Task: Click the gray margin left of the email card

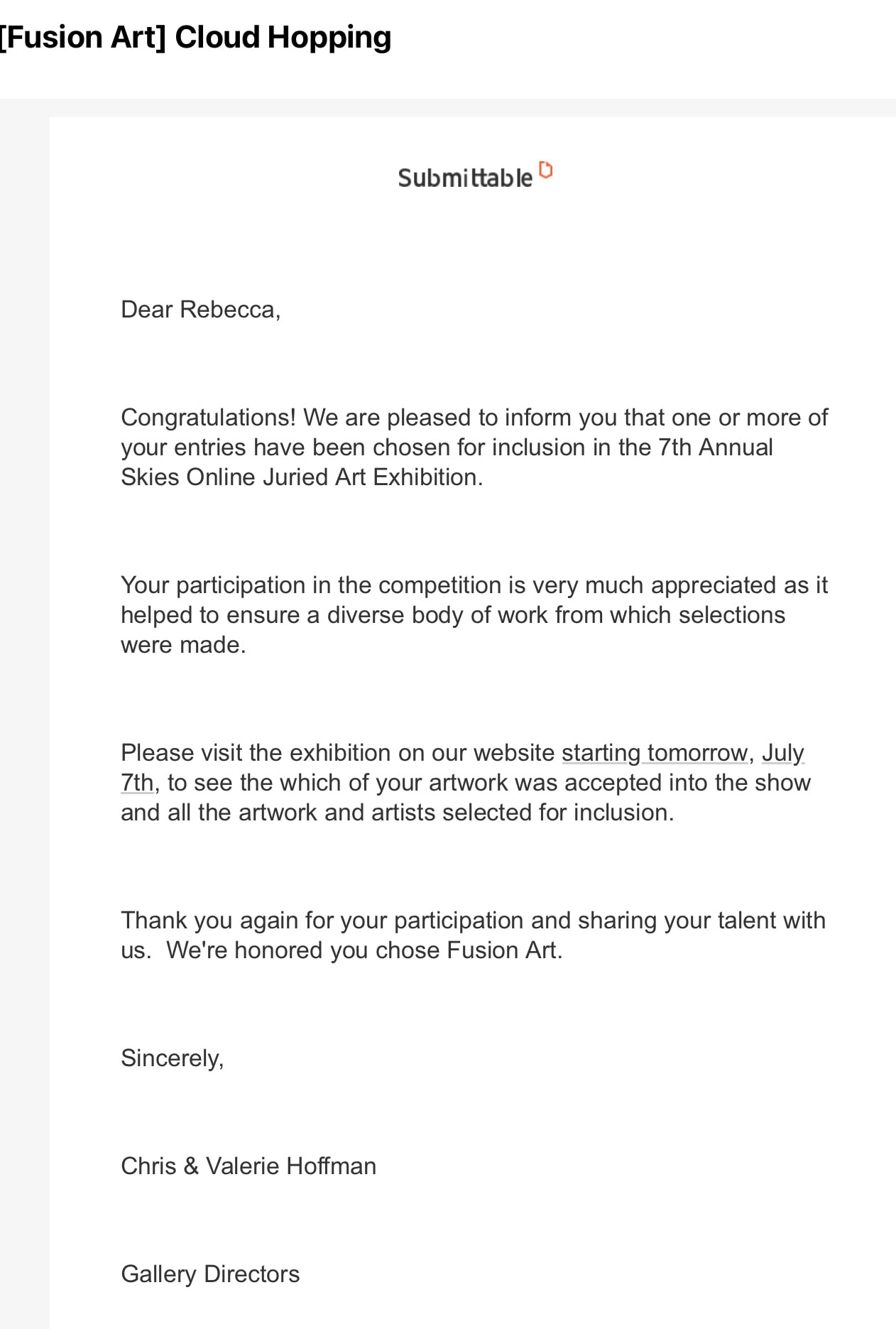Action: coord(24,710)
